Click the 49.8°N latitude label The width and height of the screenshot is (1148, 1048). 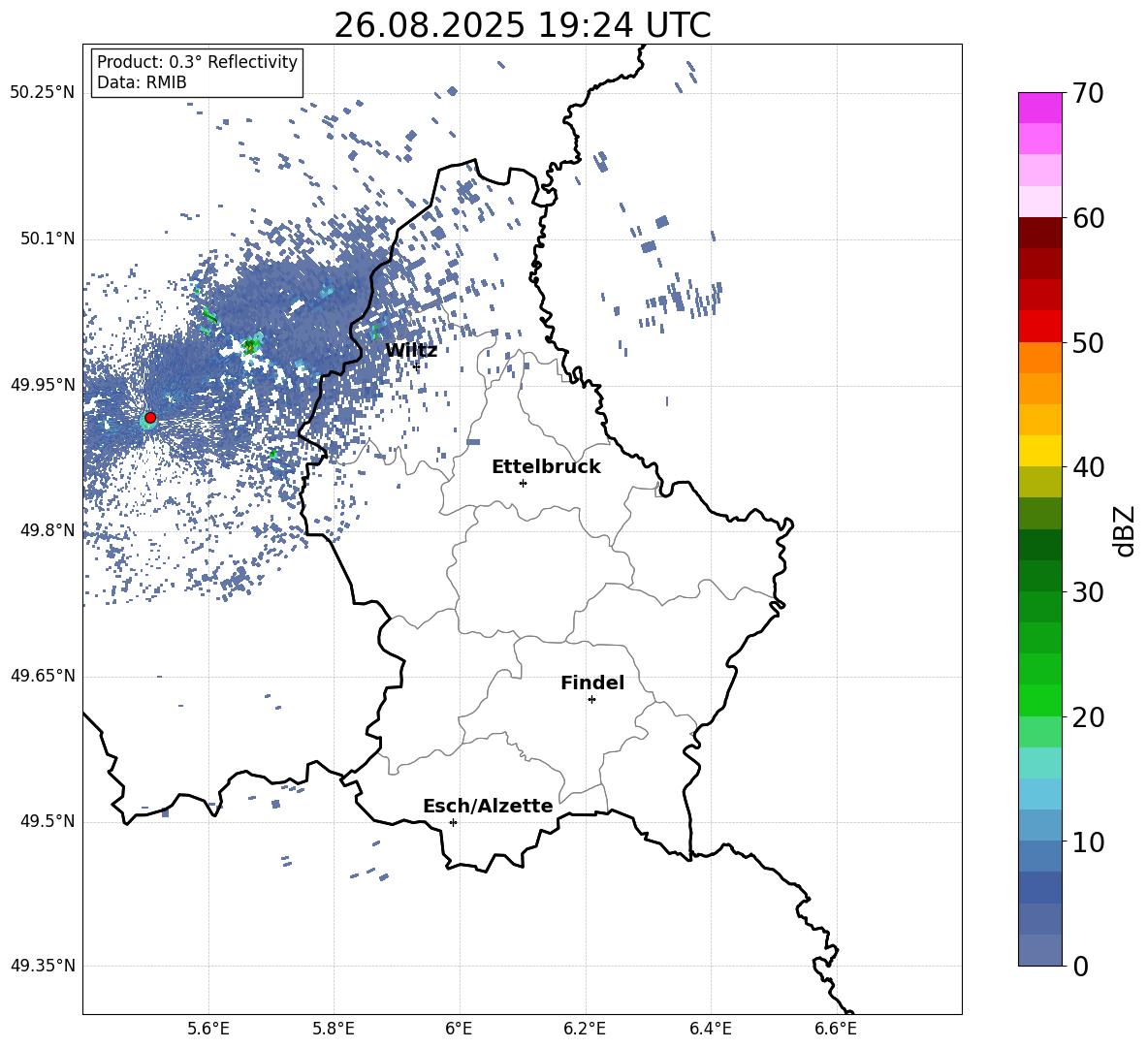click(x=48, y=530)
